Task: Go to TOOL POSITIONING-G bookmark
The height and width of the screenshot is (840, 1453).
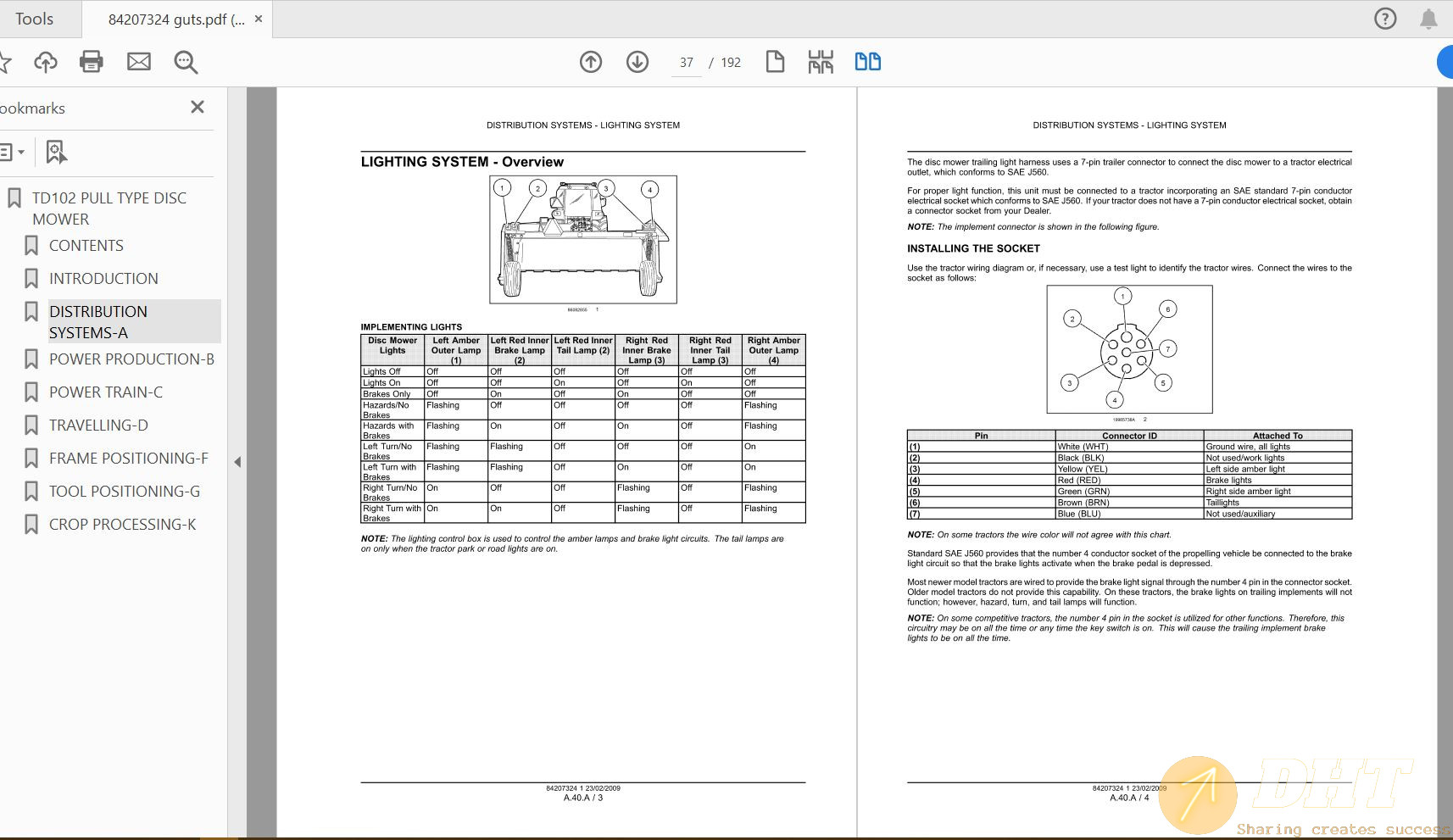Action: [x=125, y=492]
